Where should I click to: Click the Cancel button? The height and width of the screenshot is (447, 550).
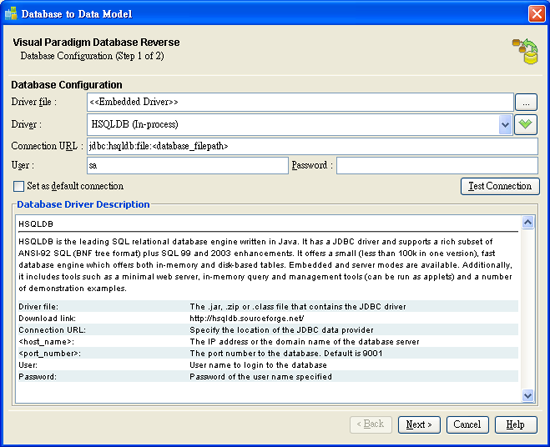tap(467, 425)
